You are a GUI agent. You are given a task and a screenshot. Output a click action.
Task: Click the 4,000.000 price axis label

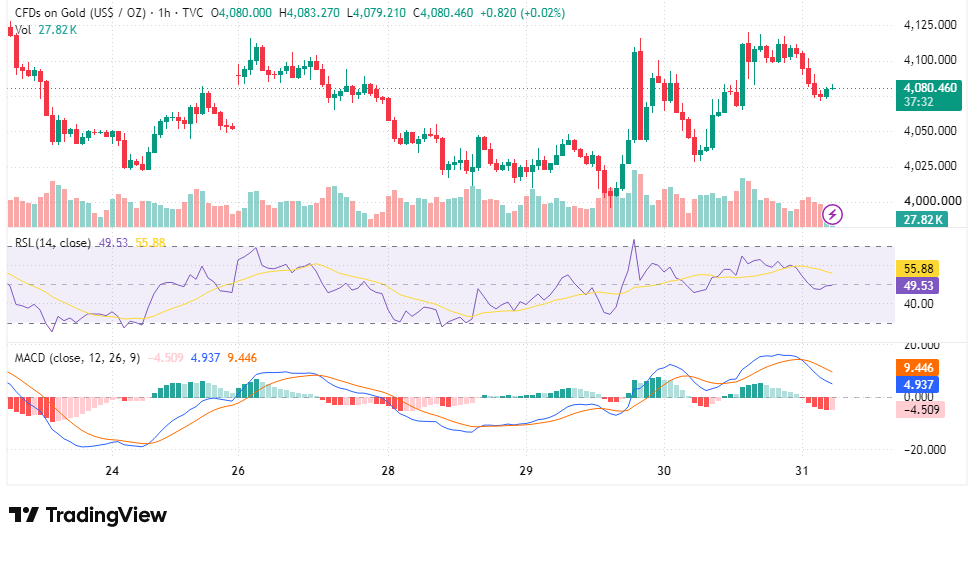click(932, 201)
